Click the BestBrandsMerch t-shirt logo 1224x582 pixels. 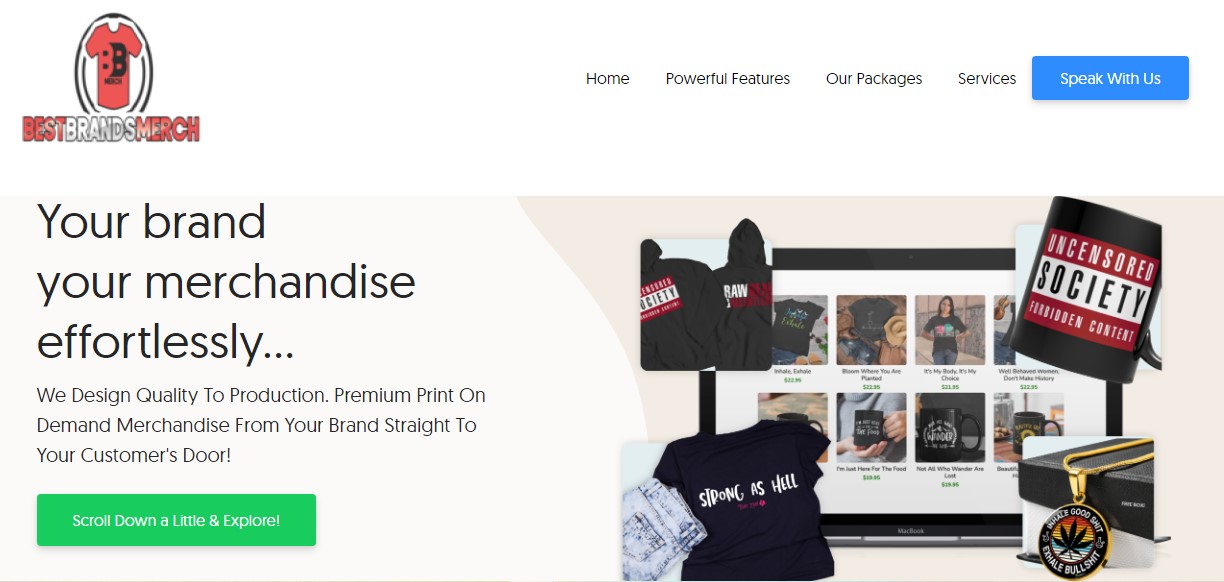(x=111, y=78)
